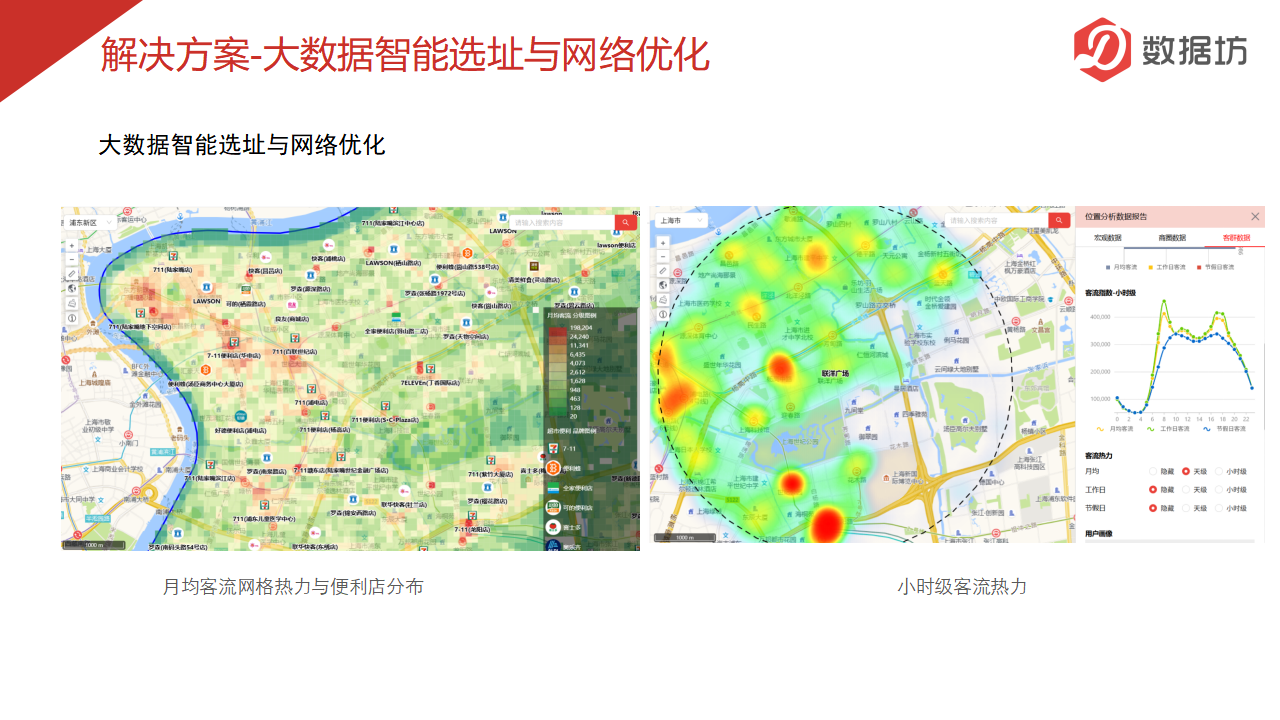Select the 清美鲜食(崮山路店) store label

[x=534, y=280]
